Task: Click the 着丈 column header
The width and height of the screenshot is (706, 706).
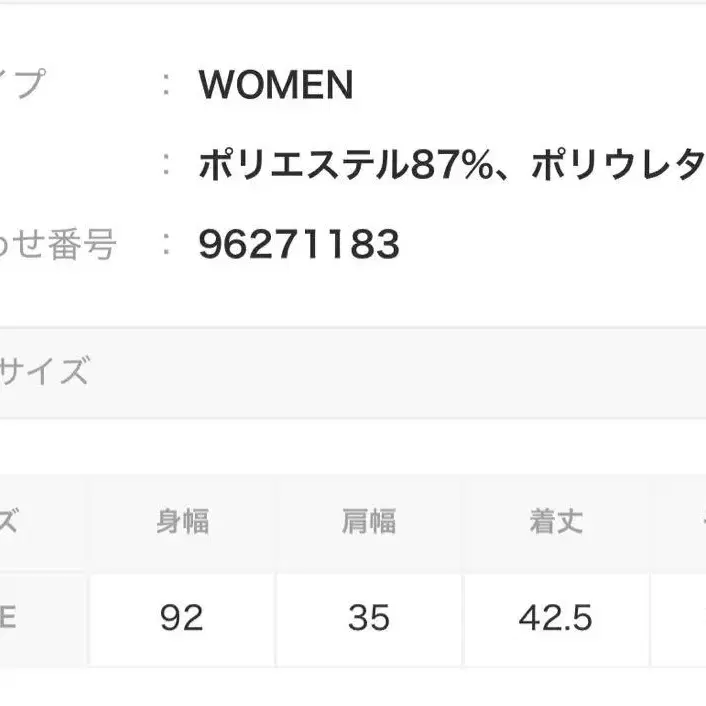Action: [556, 522]
